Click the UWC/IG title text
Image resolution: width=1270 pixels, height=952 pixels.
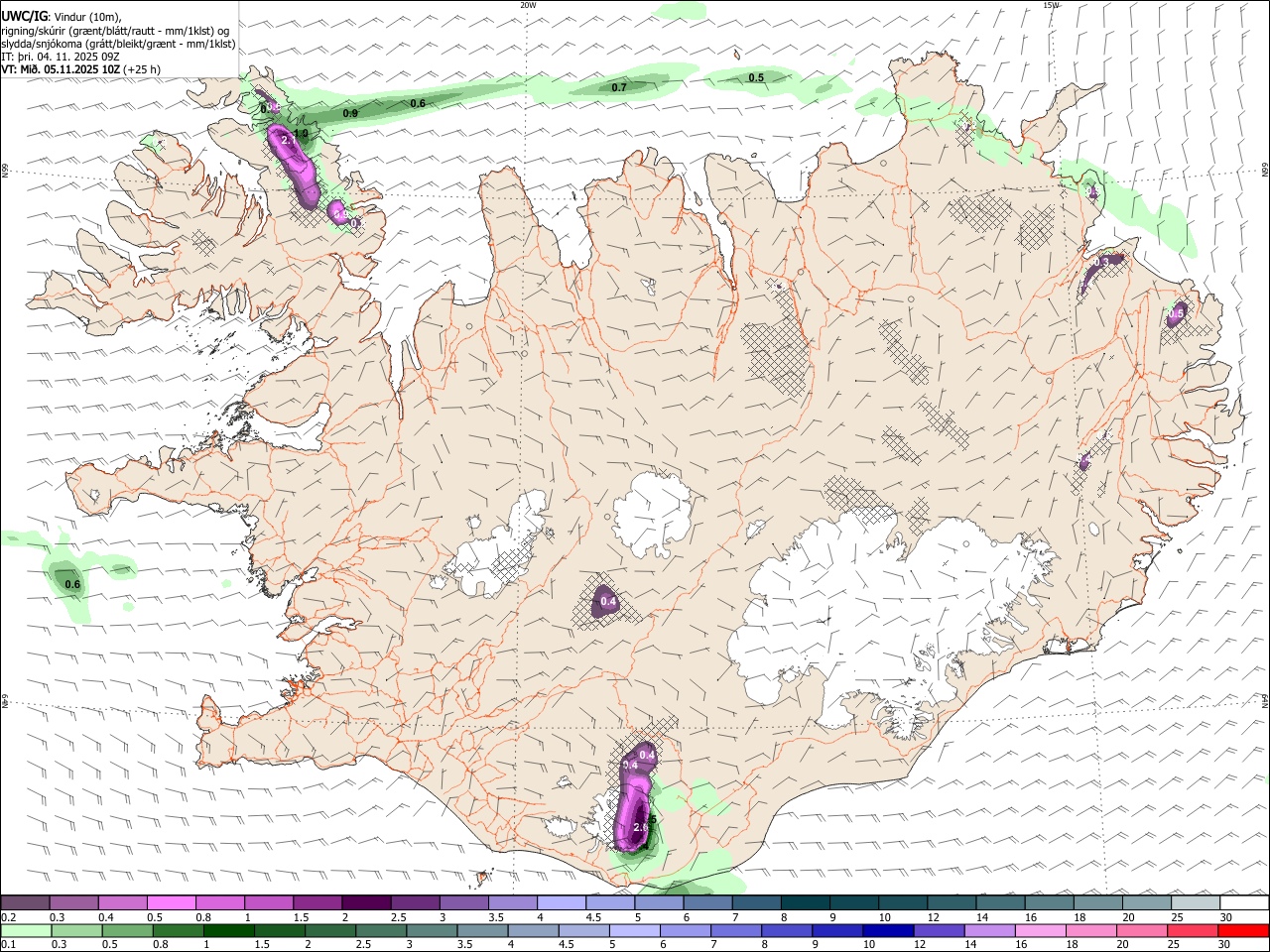(24, 16)
